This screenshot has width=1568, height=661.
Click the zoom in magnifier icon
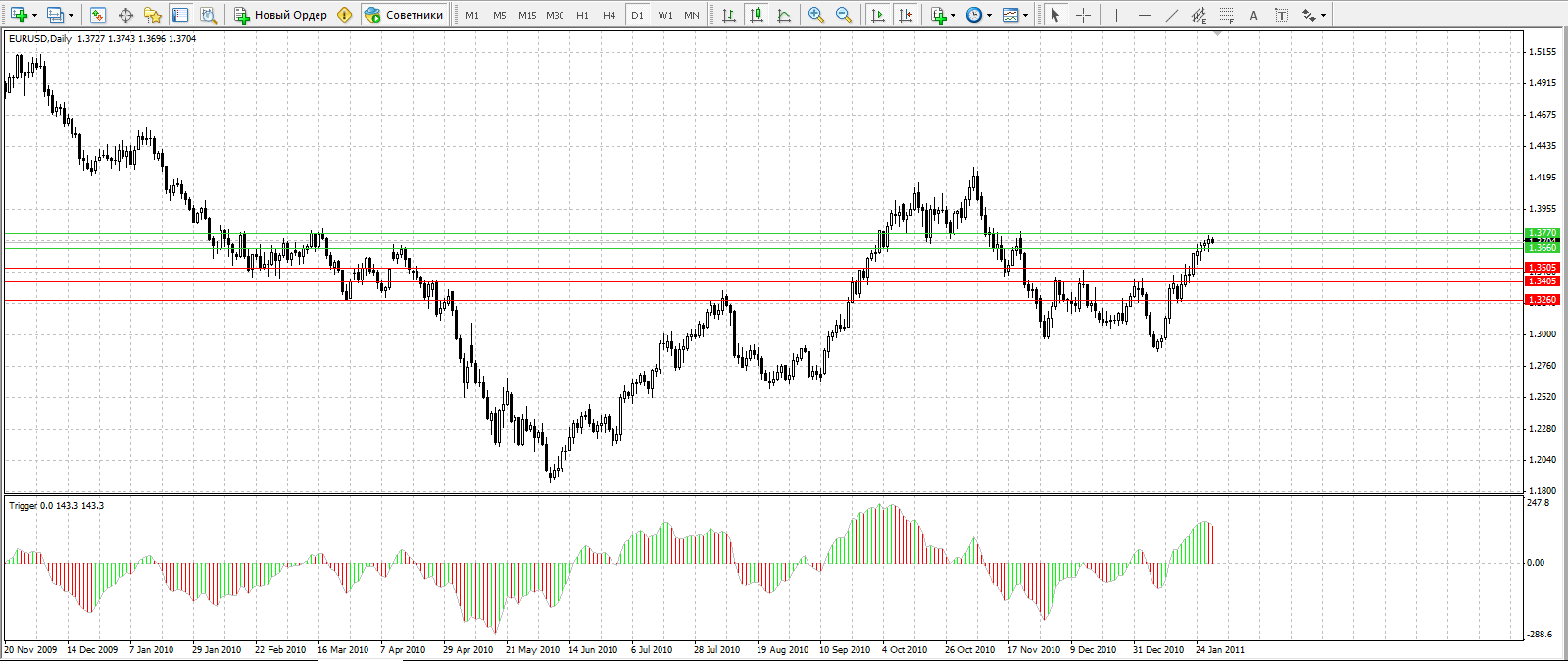pyautogui.click(x=815, y=15)
